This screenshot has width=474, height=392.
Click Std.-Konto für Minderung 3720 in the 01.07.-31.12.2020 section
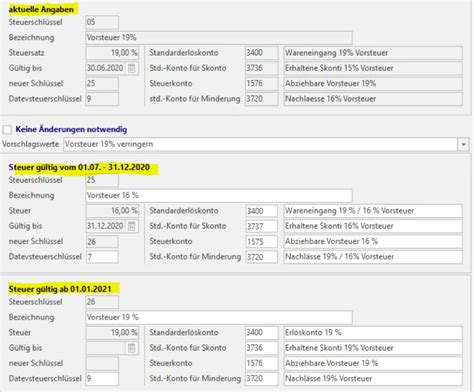click(x=261, y=257)
